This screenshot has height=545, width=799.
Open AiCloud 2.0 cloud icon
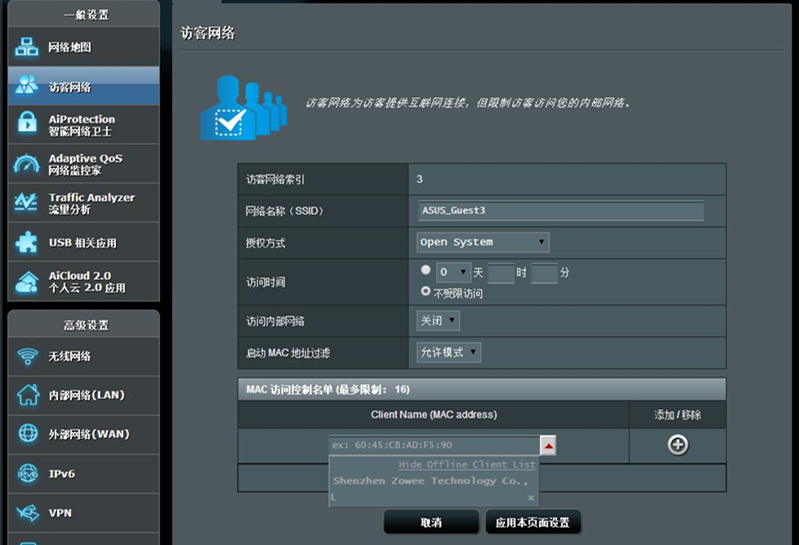point(26,282)
